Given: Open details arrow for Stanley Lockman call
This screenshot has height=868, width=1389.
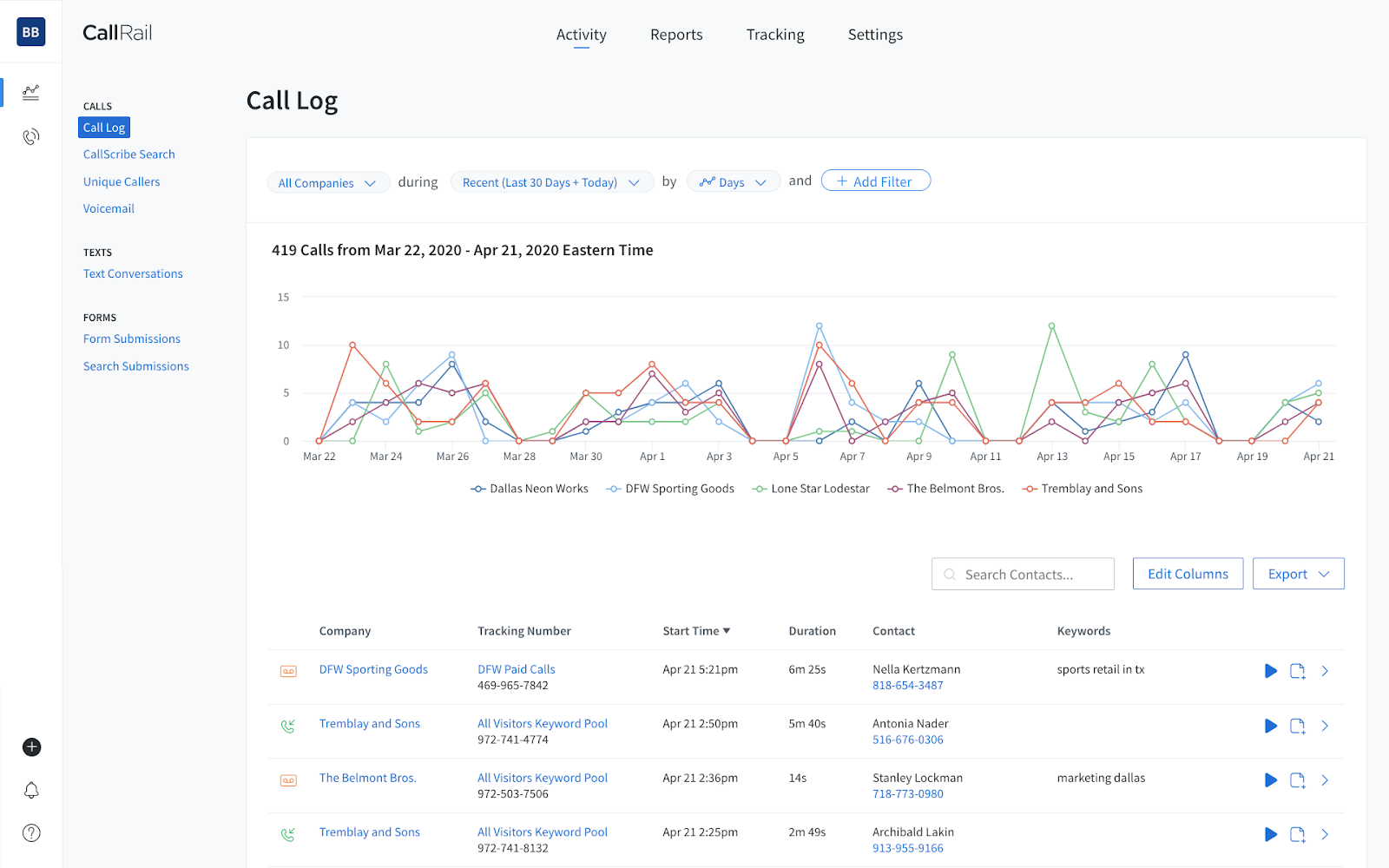Looking at the screenshot, I should 1325,780.
